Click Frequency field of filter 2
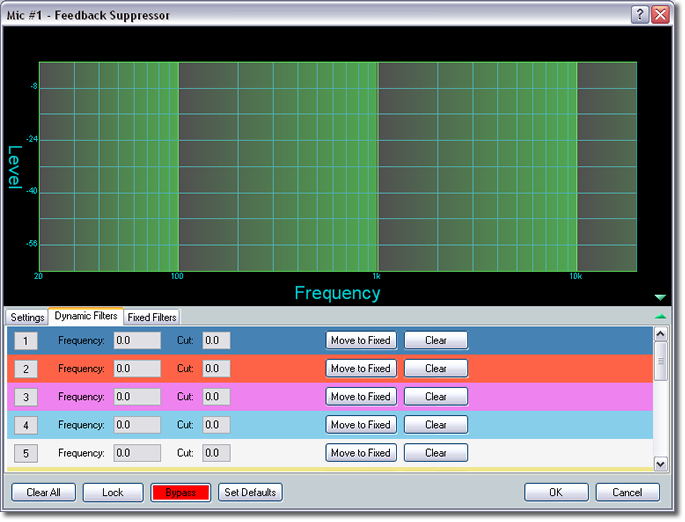Viewport: 685px width, 522px height. [137, 369]
